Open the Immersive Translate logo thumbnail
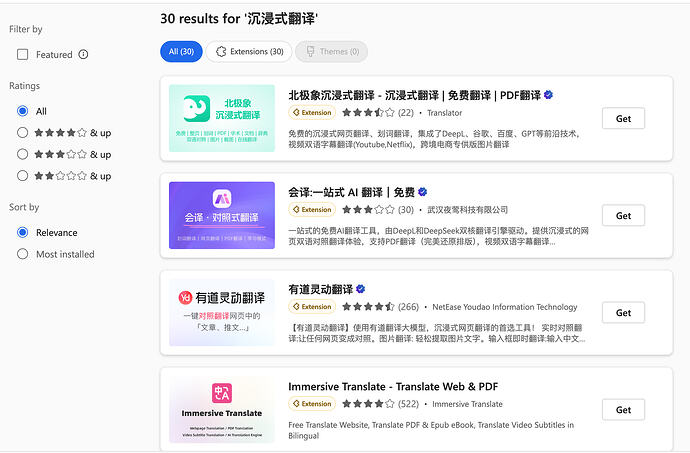The height and width of the screenshot is (453, 690). point(221,408)
